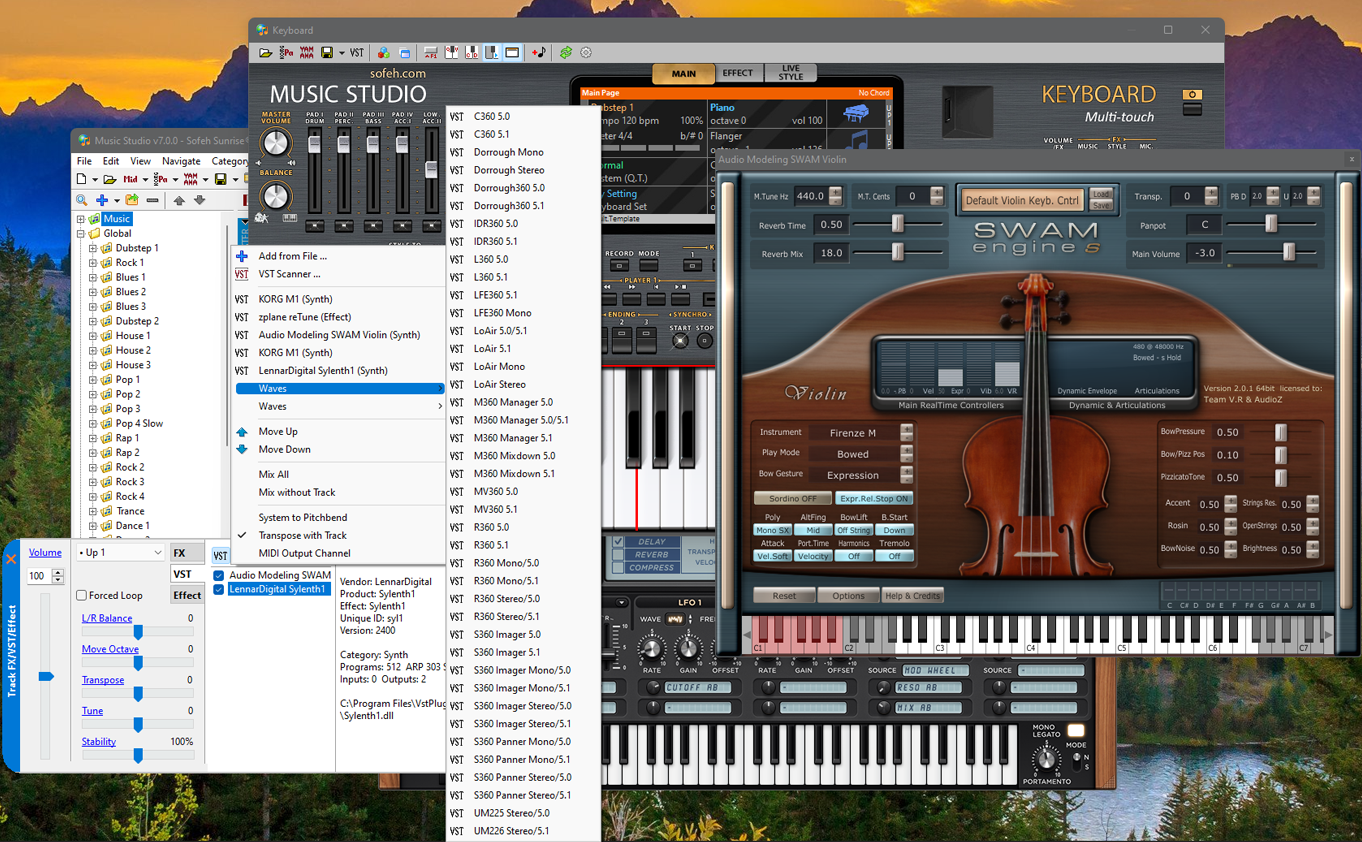Click the Main Volume slider handle
The width and height of the screenshot is (1362, 842).
(x=1288, y=253)
